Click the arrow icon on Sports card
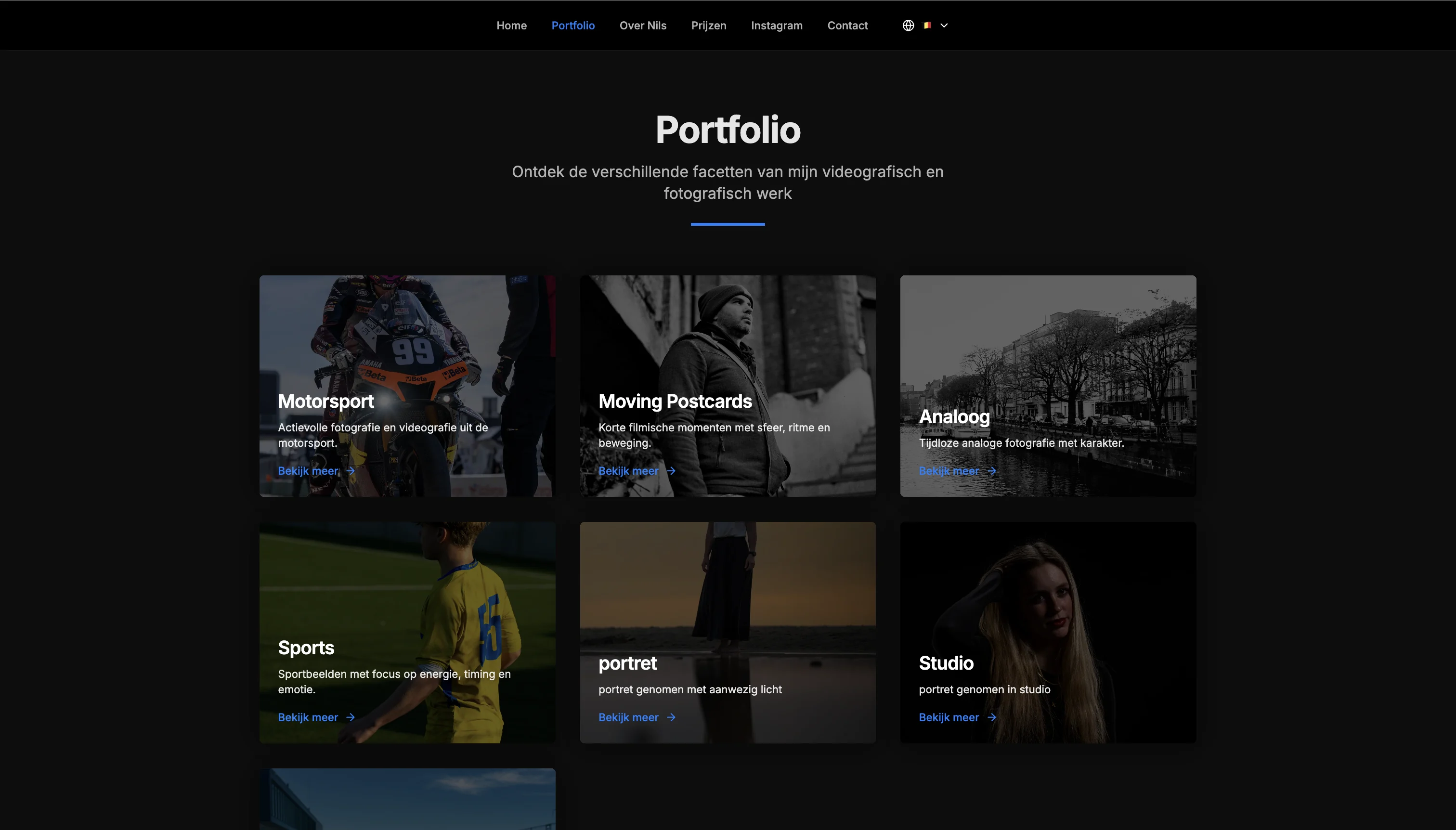 pos(351,717)
